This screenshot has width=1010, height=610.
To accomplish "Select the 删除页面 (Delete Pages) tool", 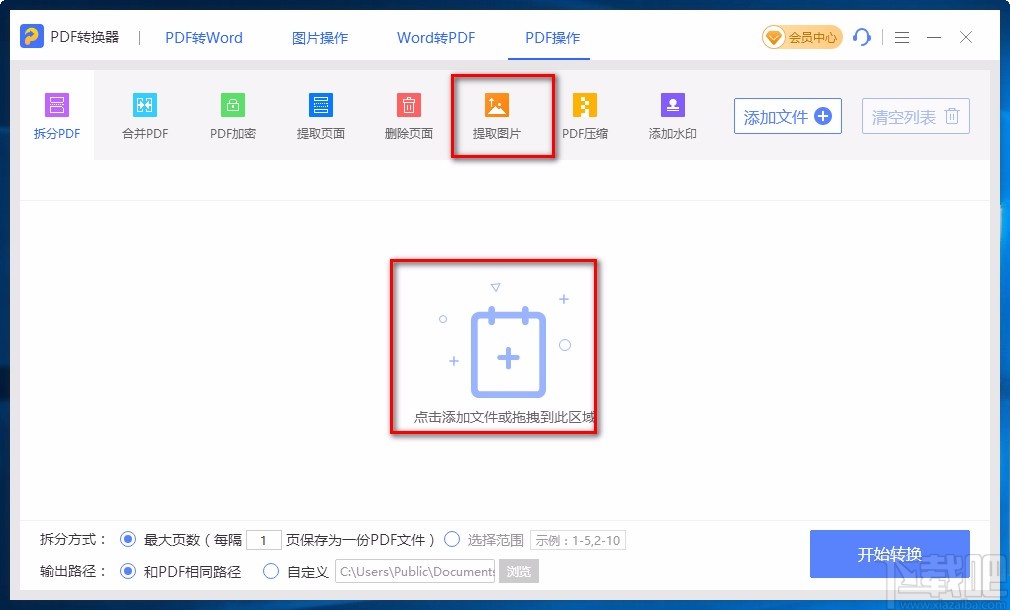I will [x=408, y=113].
